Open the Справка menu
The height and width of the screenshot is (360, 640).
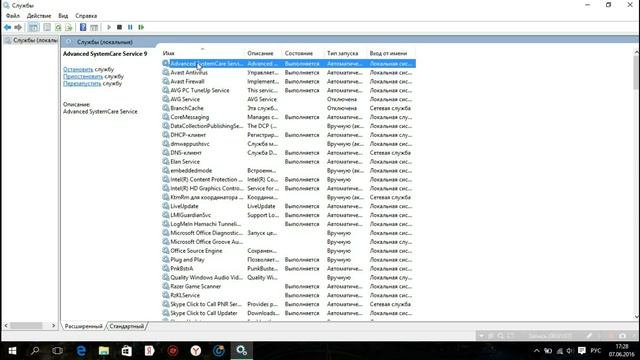[x=86, y=16]
